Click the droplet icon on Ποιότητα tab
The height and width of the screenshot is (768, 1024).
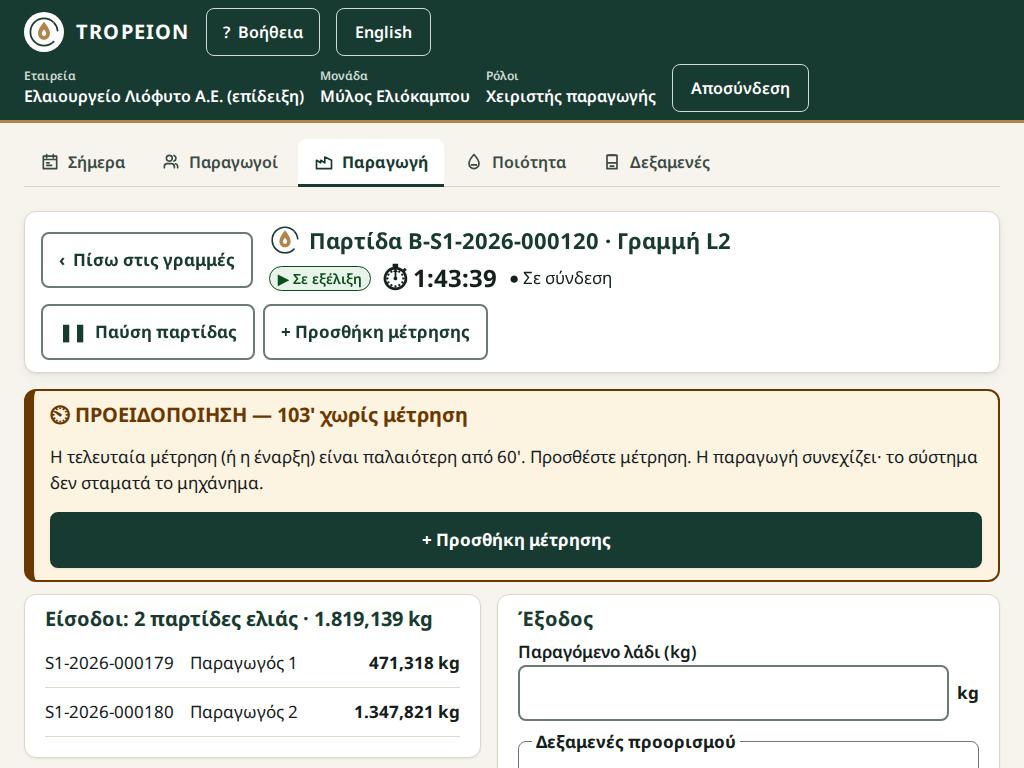pyautogui.click(x=474, y=162)
